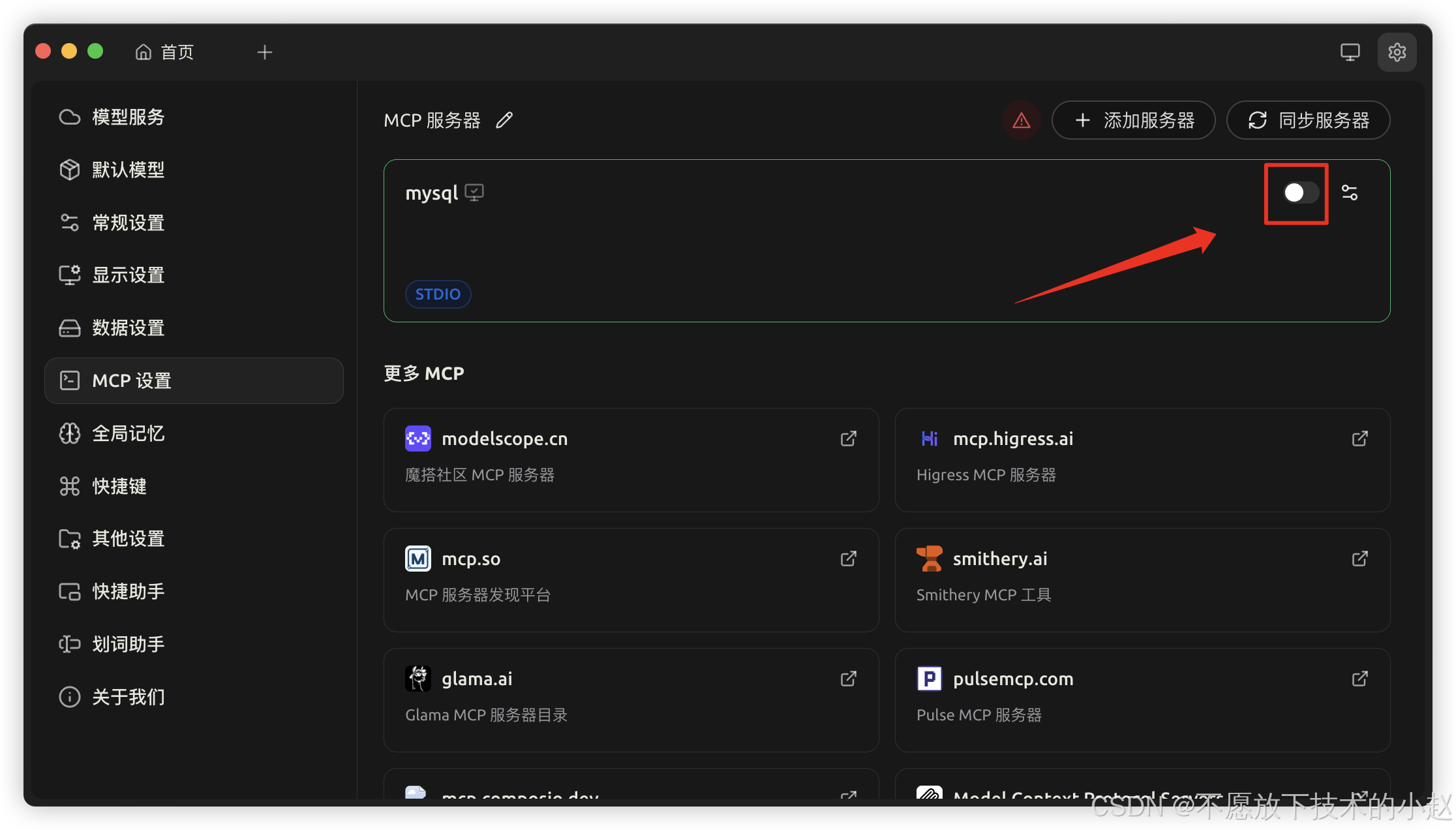Image resolution: width=1456 pixels, height=830 pixels.
Task: Click Pulse MCP 服务器 description text
Action: (x=979, y=715)
